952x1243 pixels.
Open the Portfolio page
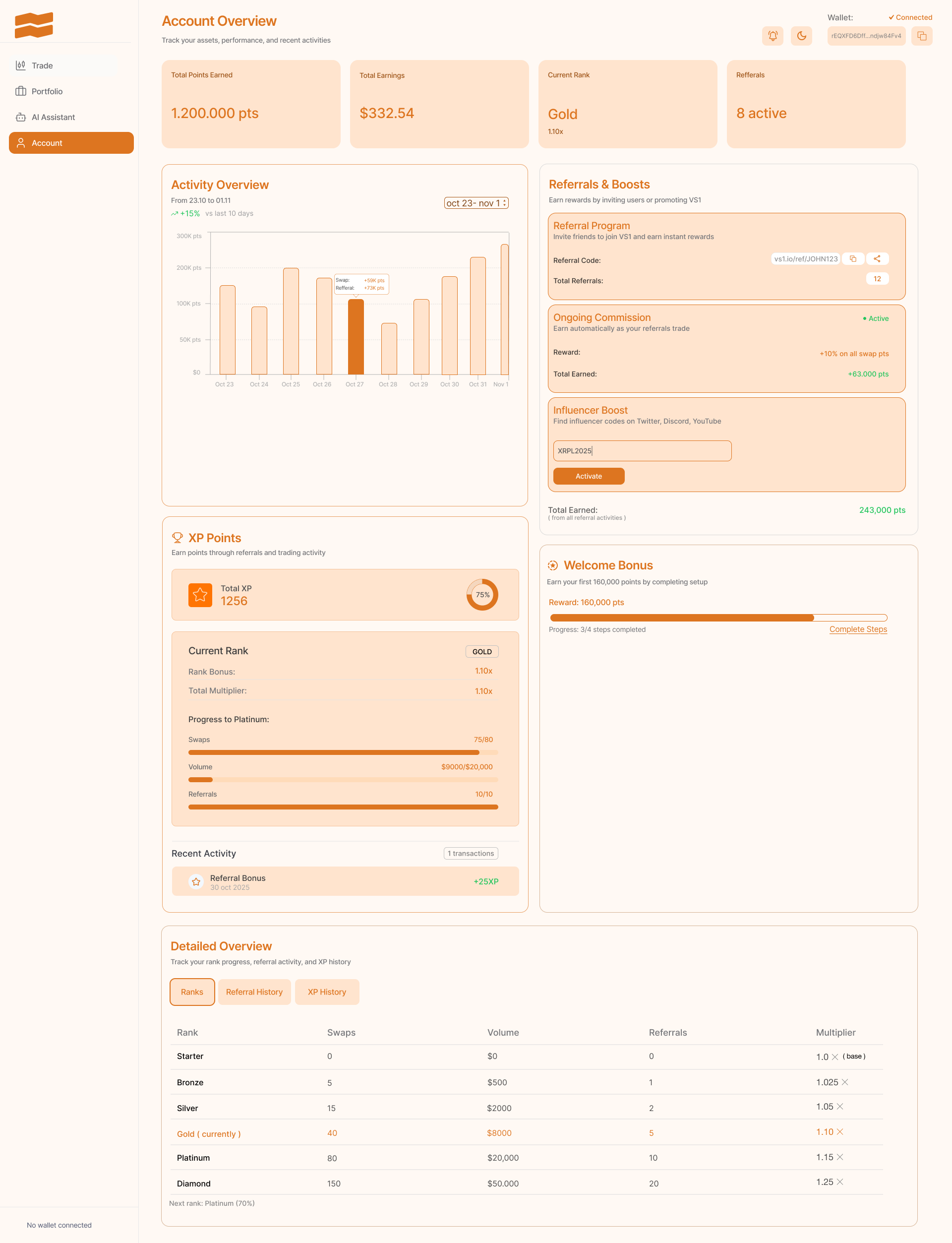tap(71, 91)
